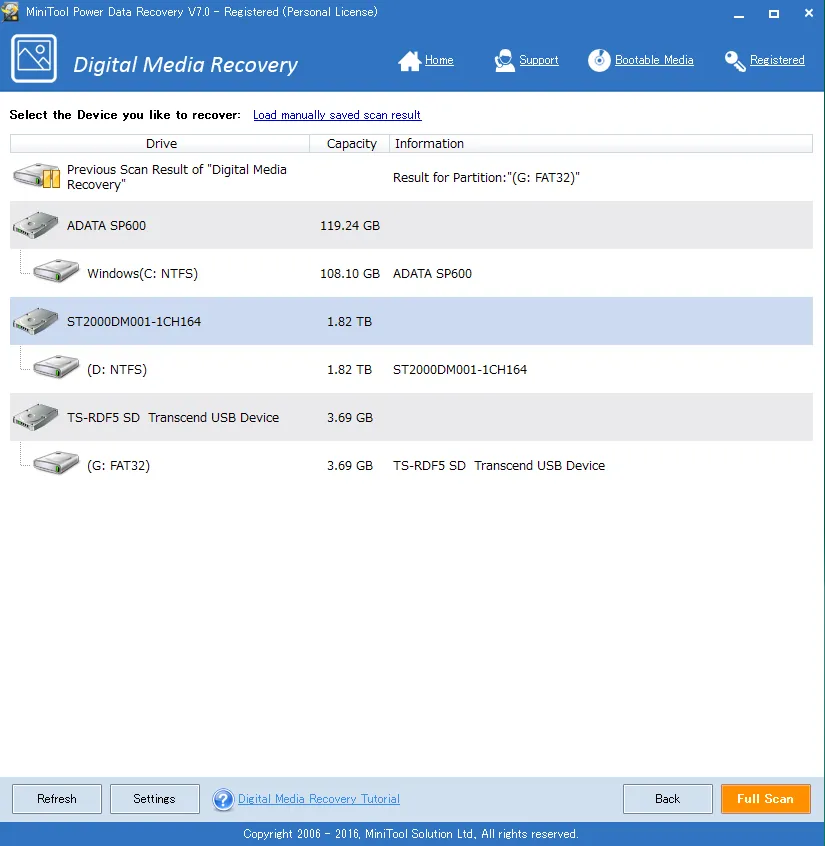
Task: Select the (G: FAT32) partition row
Action: point(118,466)
